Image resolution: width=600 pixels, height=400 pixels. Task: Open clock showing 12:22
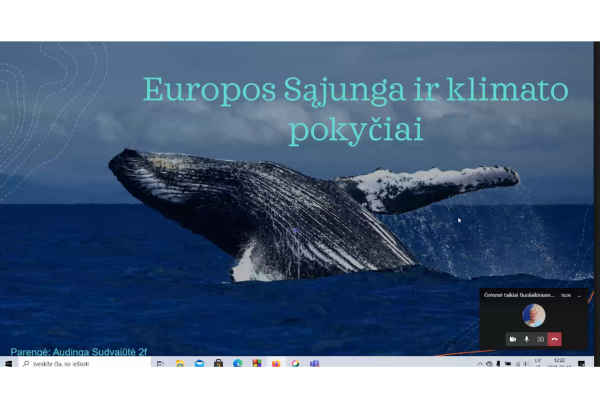[x=559, y=362]
